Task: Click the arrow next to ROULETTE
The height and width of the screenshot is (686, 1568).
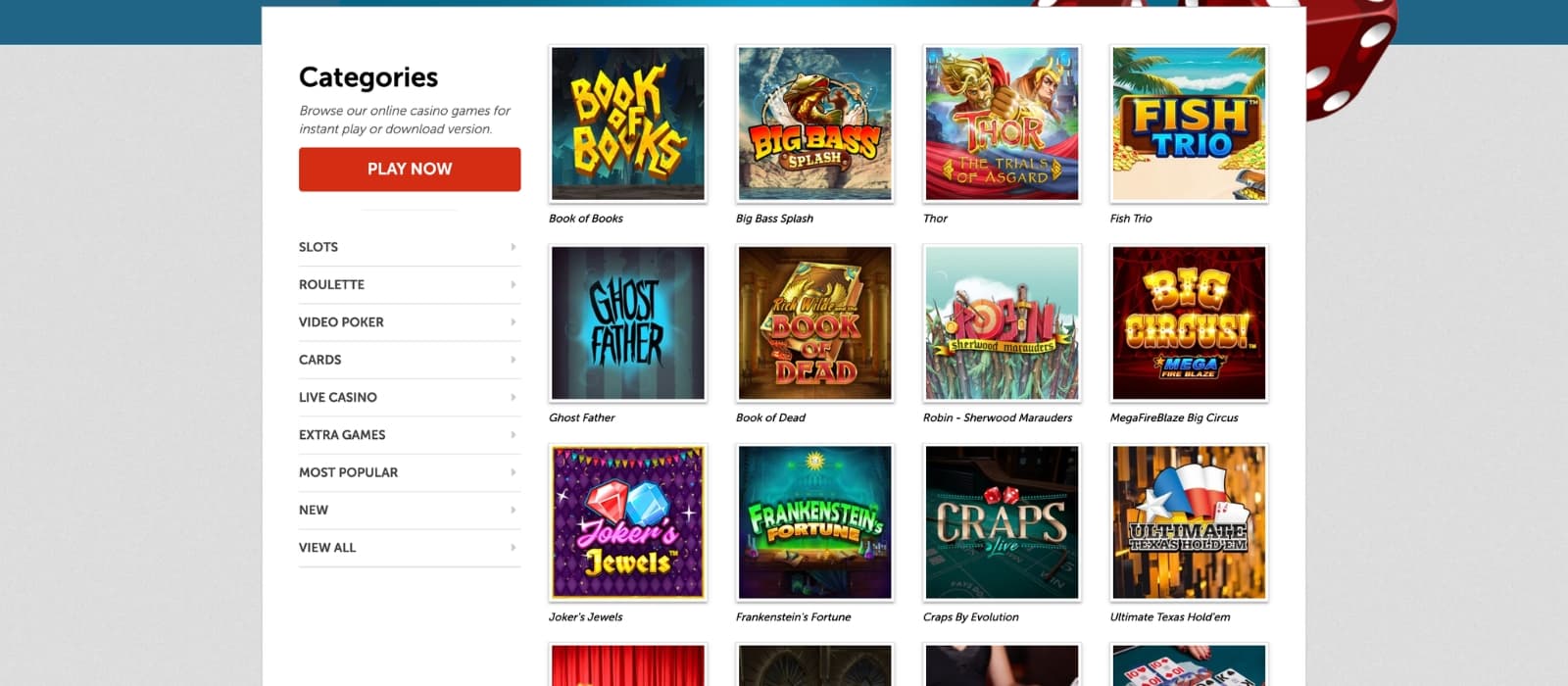Action: pyautogui.click(x=514, y=284)
